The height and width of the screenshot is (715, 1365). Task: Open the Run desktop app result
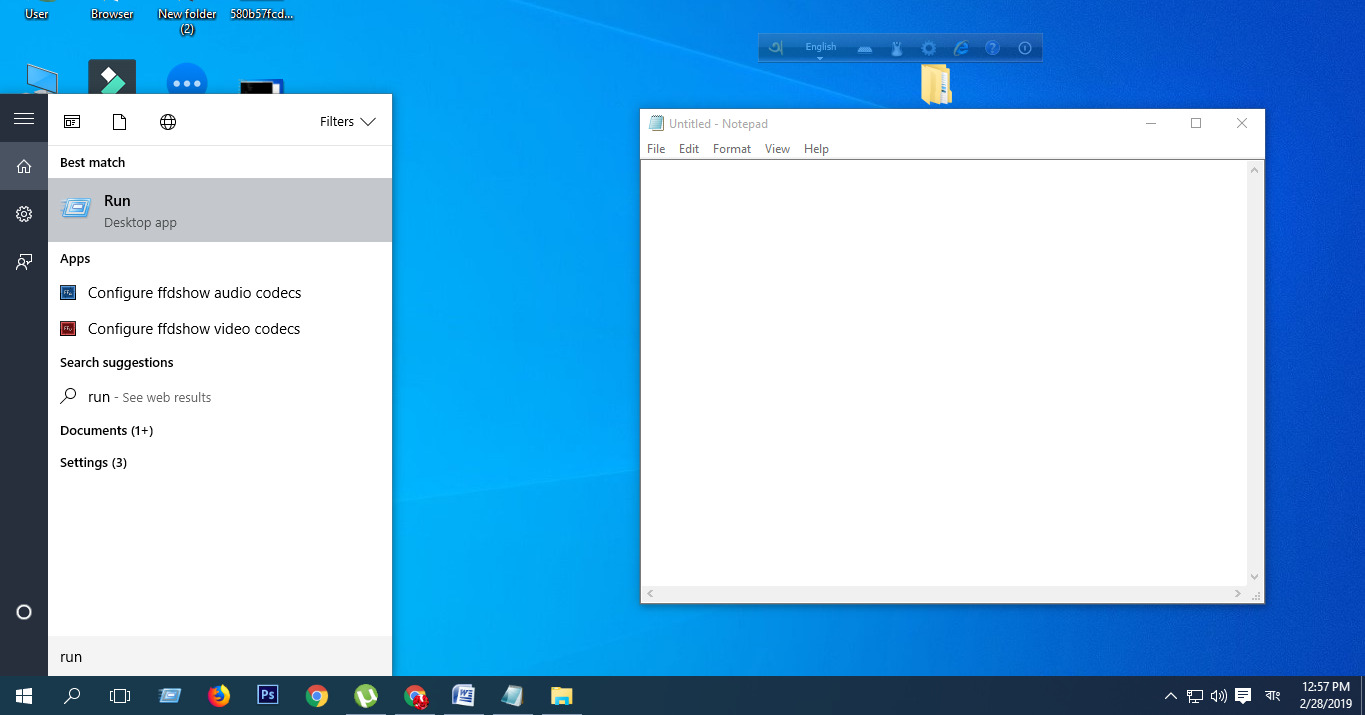pos(219,210)
